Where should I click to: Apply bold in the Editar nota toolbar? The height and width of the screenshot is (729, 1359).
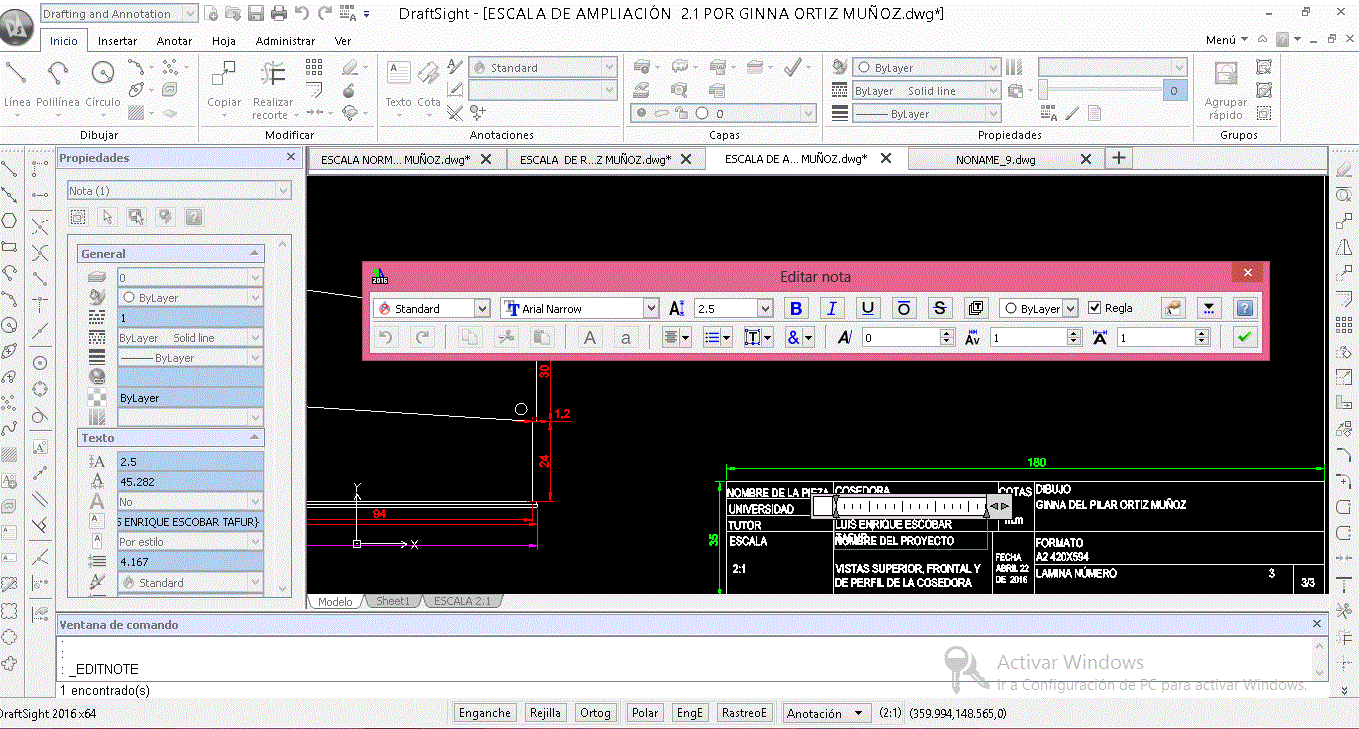point(795,309)
